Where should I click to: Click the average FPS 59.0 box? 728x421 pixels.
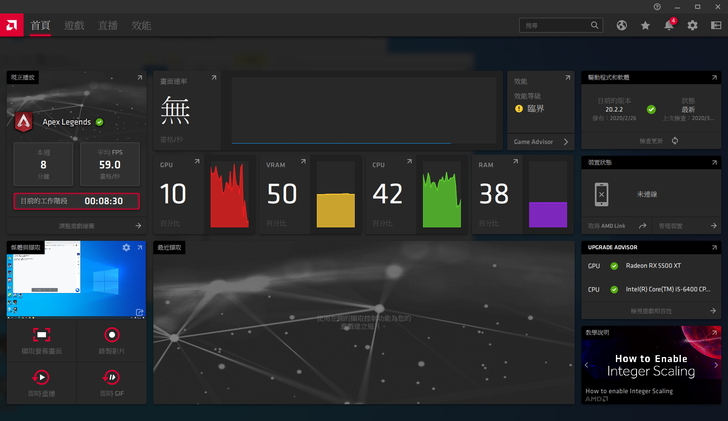click(x=110, y=164)
